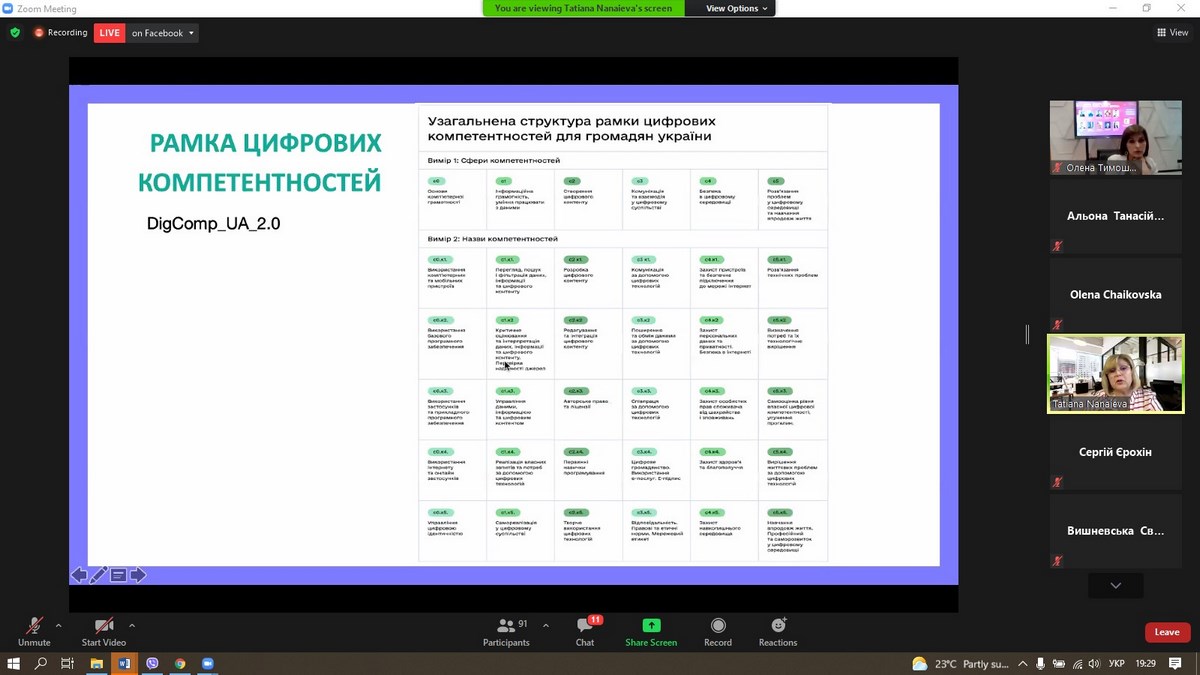Viewport: 1200px width, 675px height.
Task: Select the pen annotation tool on slide
Action: coord(98,575)
